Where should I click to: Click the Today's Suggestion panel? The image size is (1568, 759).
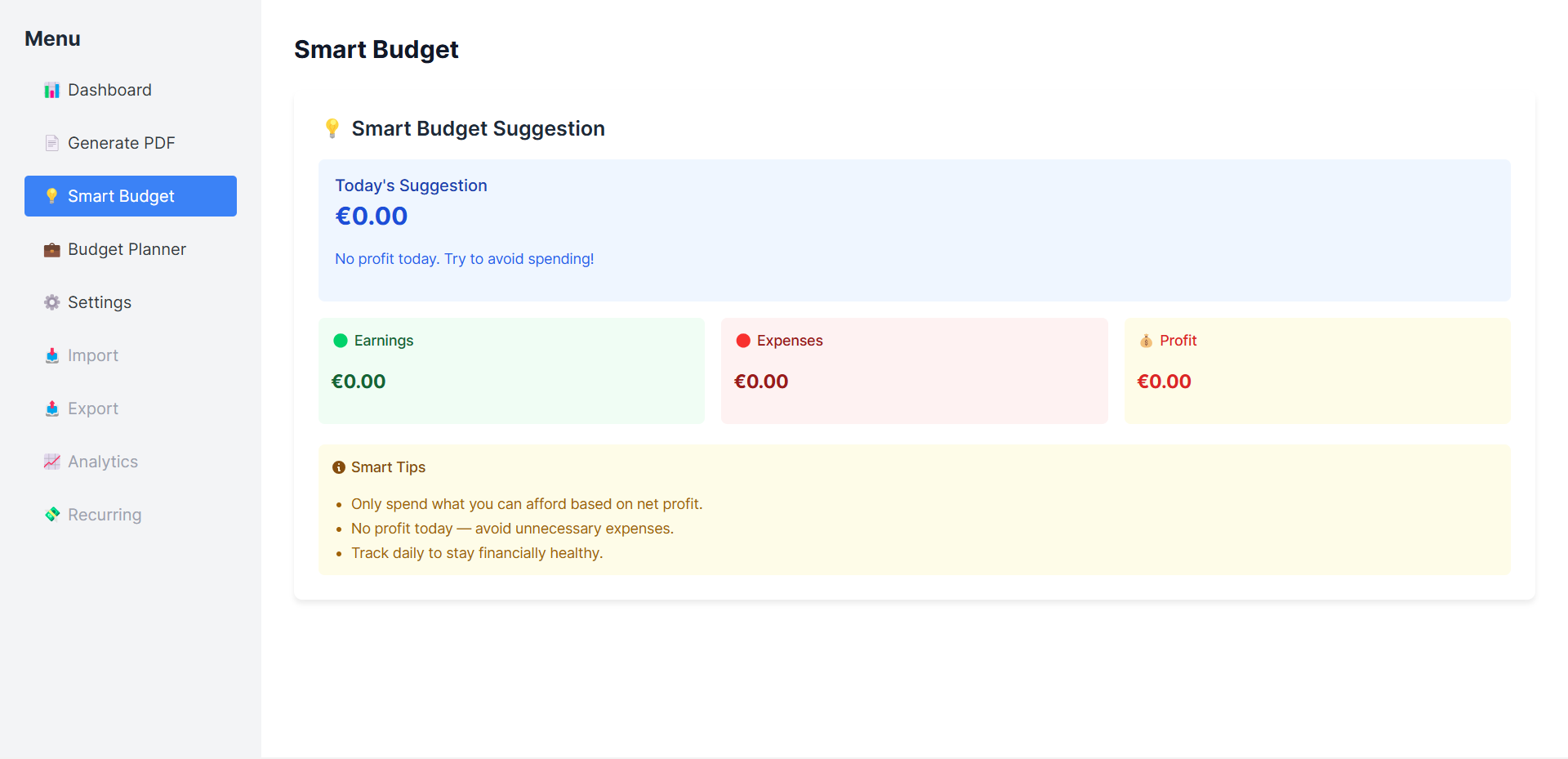(x=914, y=230)
